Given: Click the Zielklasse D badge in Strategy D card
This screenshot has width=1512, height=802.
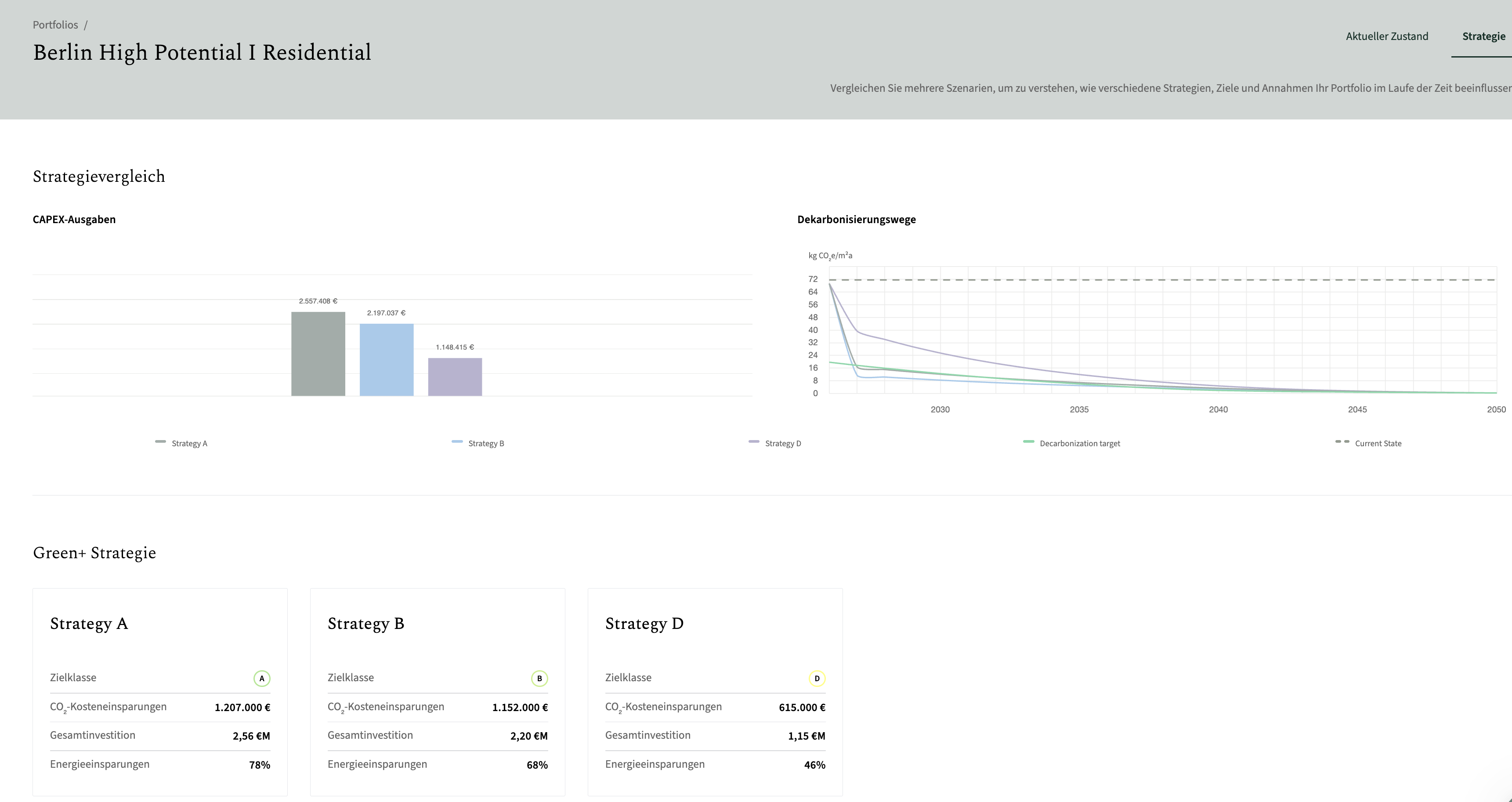Looking at the screenshot, I should (817, 678).
